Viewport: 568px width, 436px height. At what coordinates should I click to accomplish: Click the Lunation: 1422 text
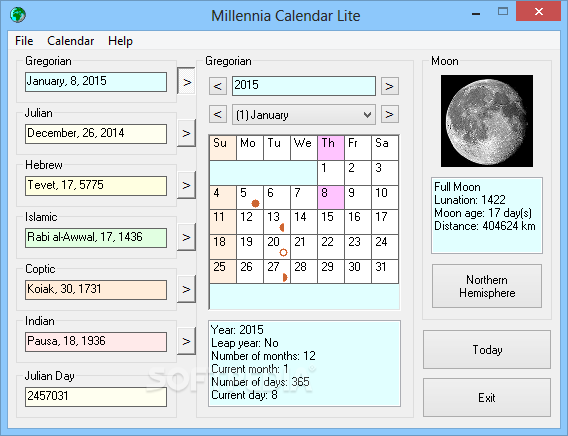pos(470,200)
